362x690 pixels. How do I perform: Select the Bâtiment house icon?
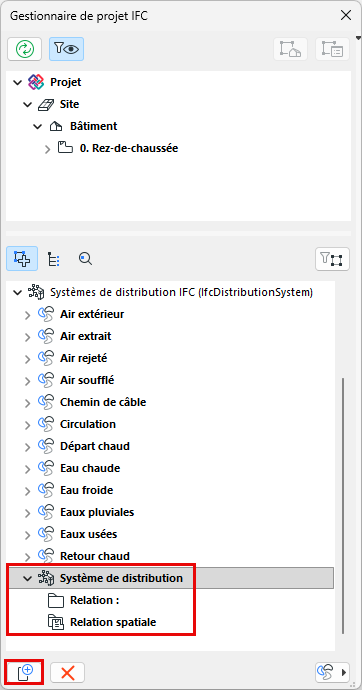[56, 126]
